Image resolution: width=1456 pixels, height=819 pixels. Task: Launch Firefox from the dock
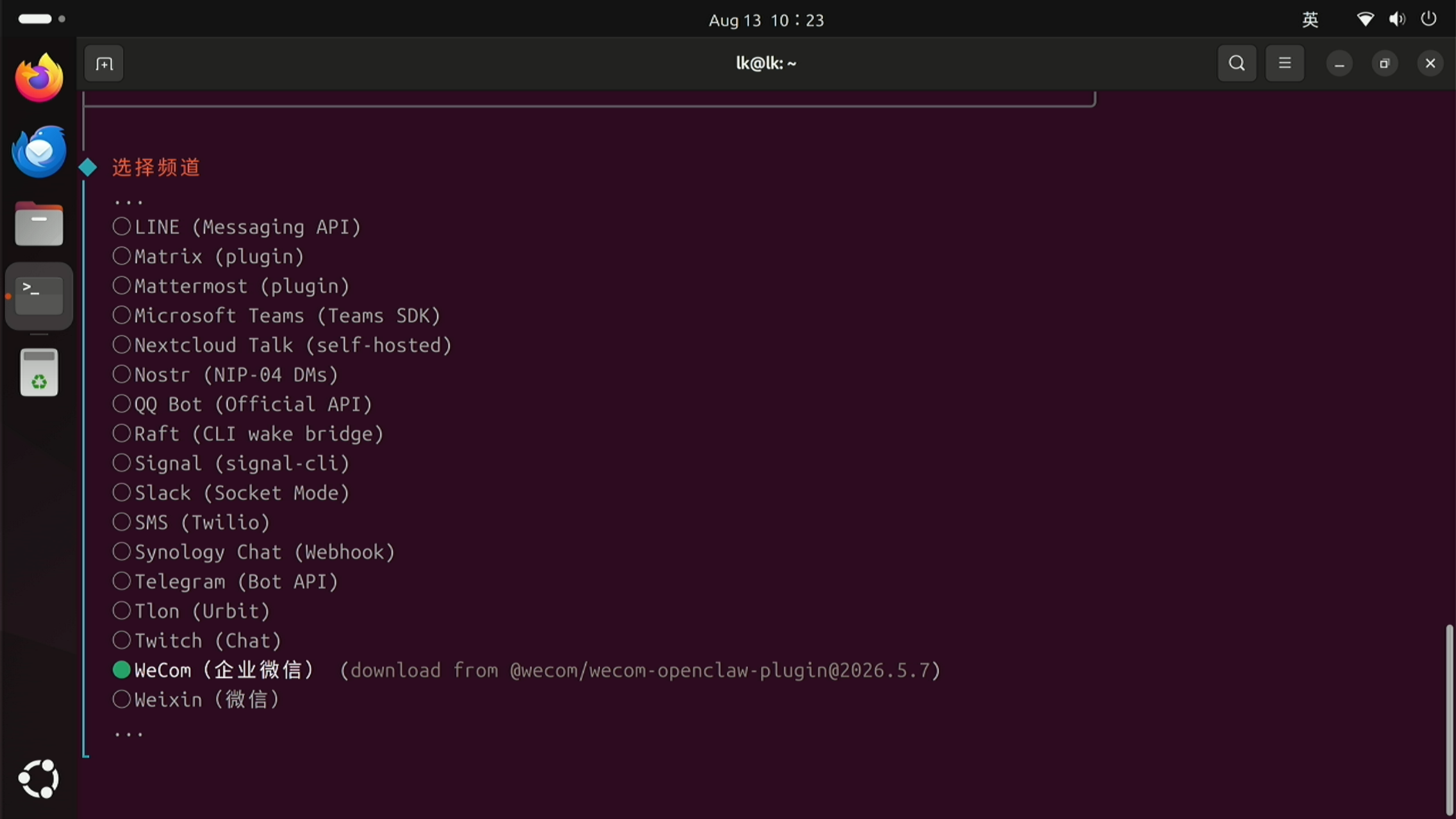pyautogui.click(x=39, y=78)
